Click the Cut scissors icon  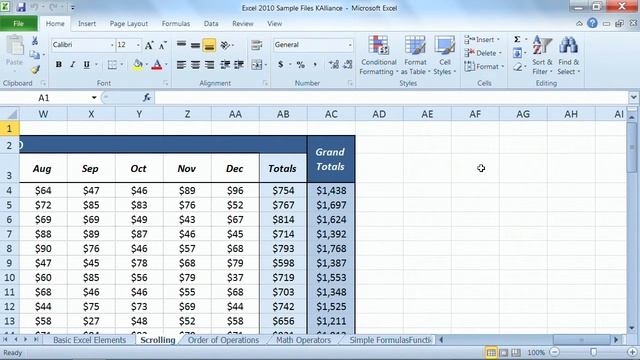(x=35, y=40)
